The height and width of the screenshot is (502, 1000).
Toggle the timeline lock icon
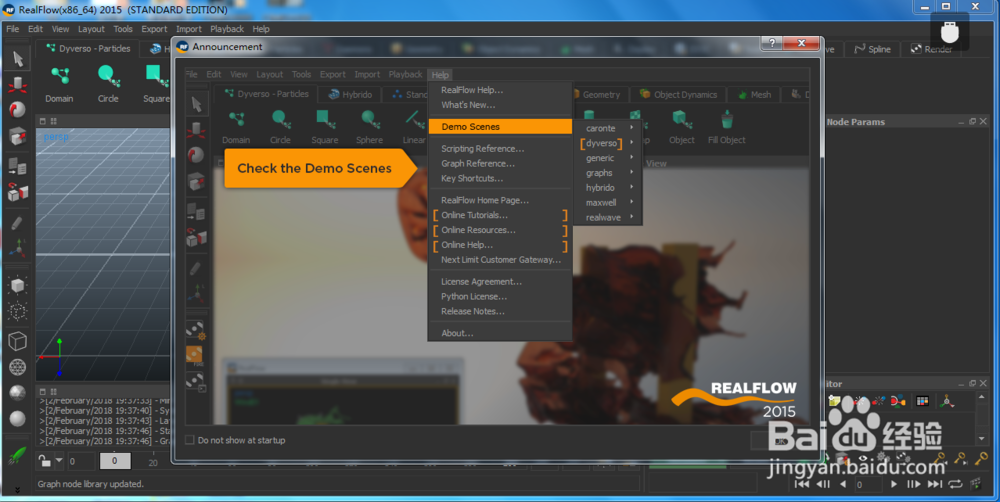[x=43, y=461]
